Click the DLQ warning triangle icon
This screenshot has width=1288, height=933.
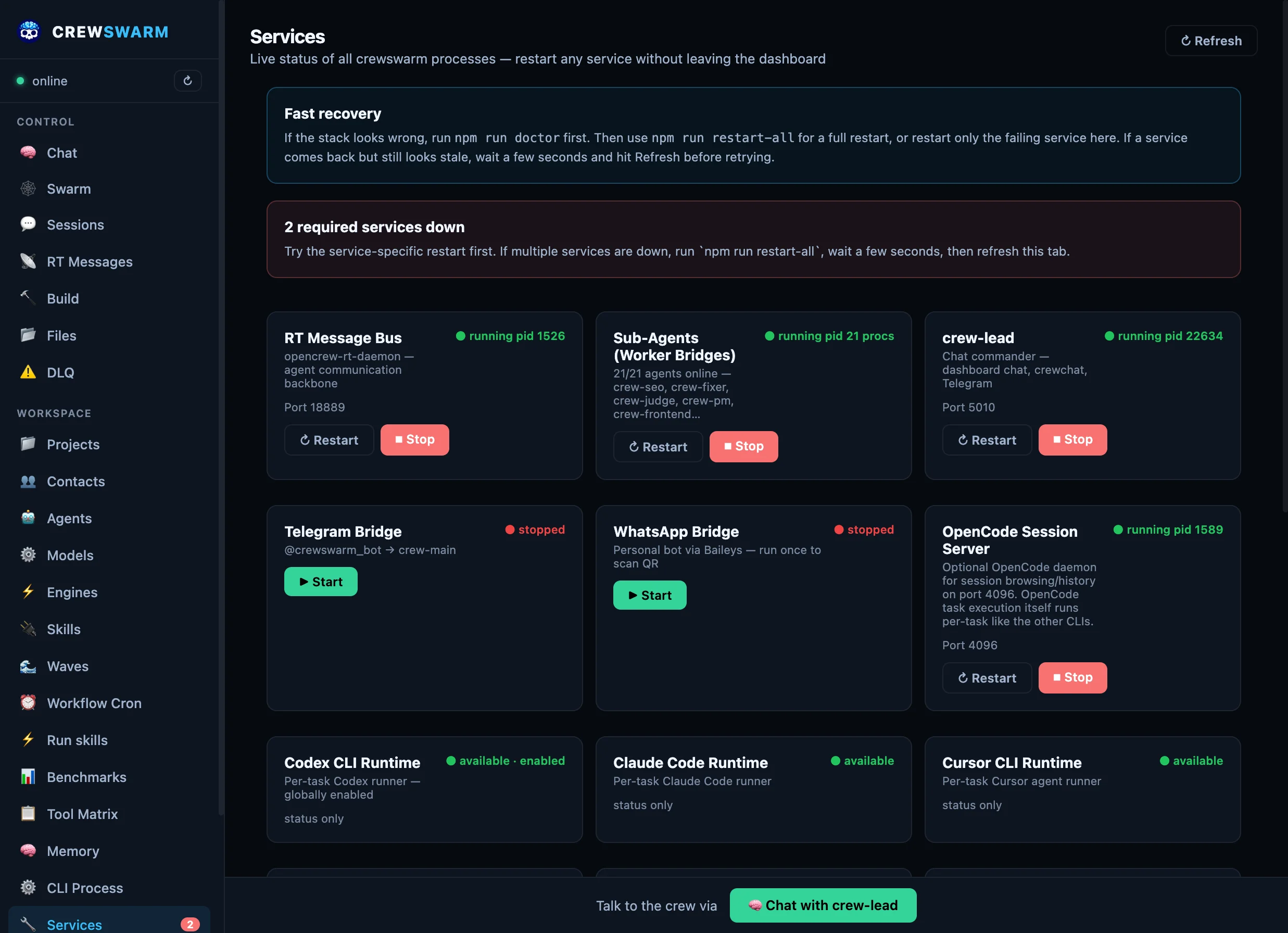click(x=28, y=372)
